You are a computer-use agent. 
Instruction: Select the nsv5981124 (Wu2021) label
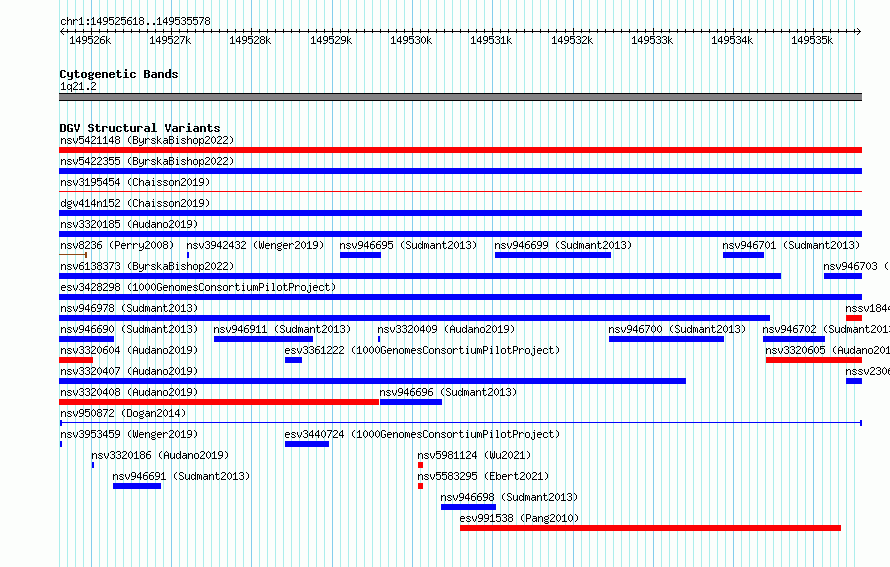474,455
